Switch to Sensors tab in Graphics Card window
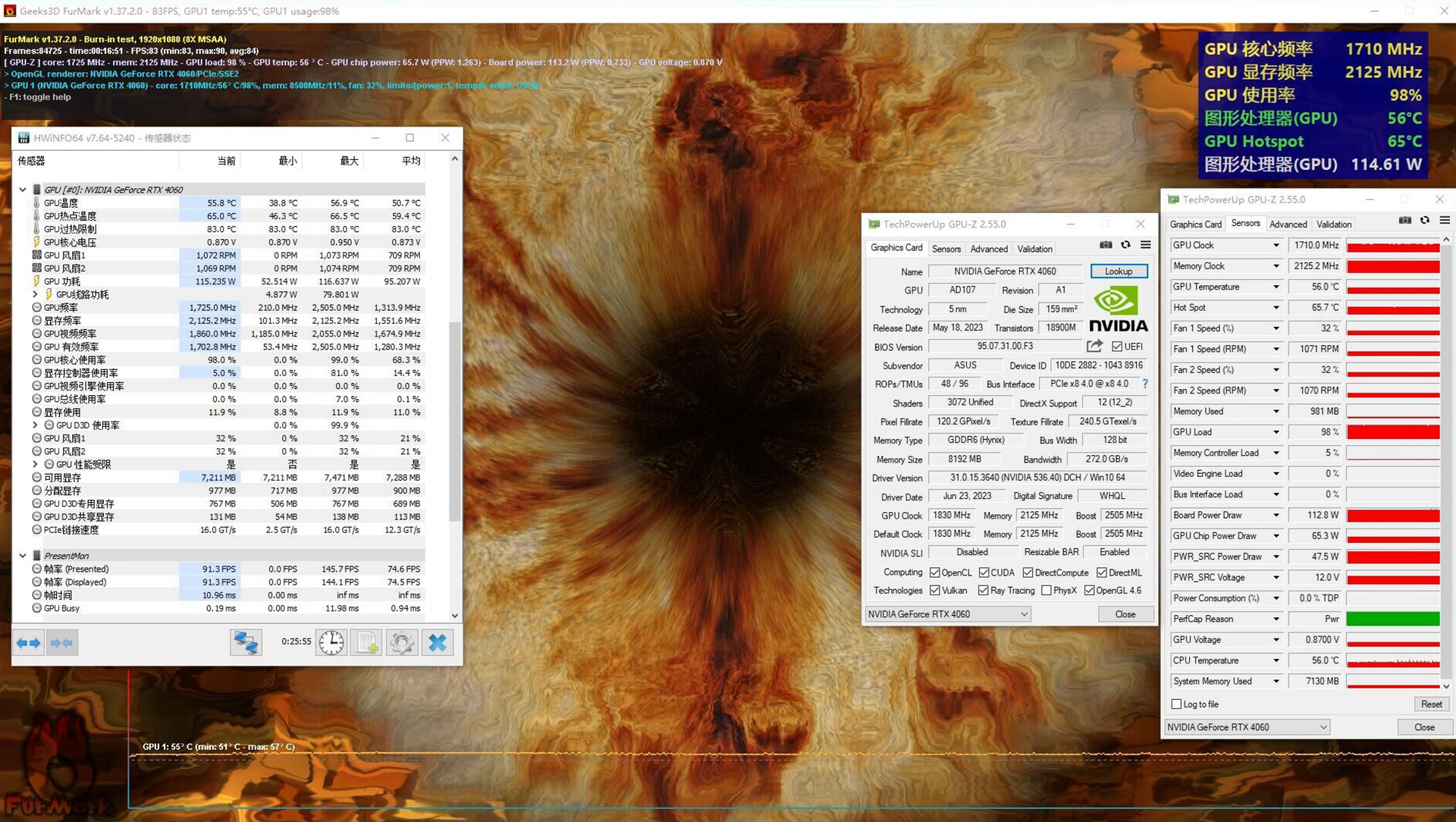Screen dimensions: 1456x822 pyautogui.click(x=946, y=249)
